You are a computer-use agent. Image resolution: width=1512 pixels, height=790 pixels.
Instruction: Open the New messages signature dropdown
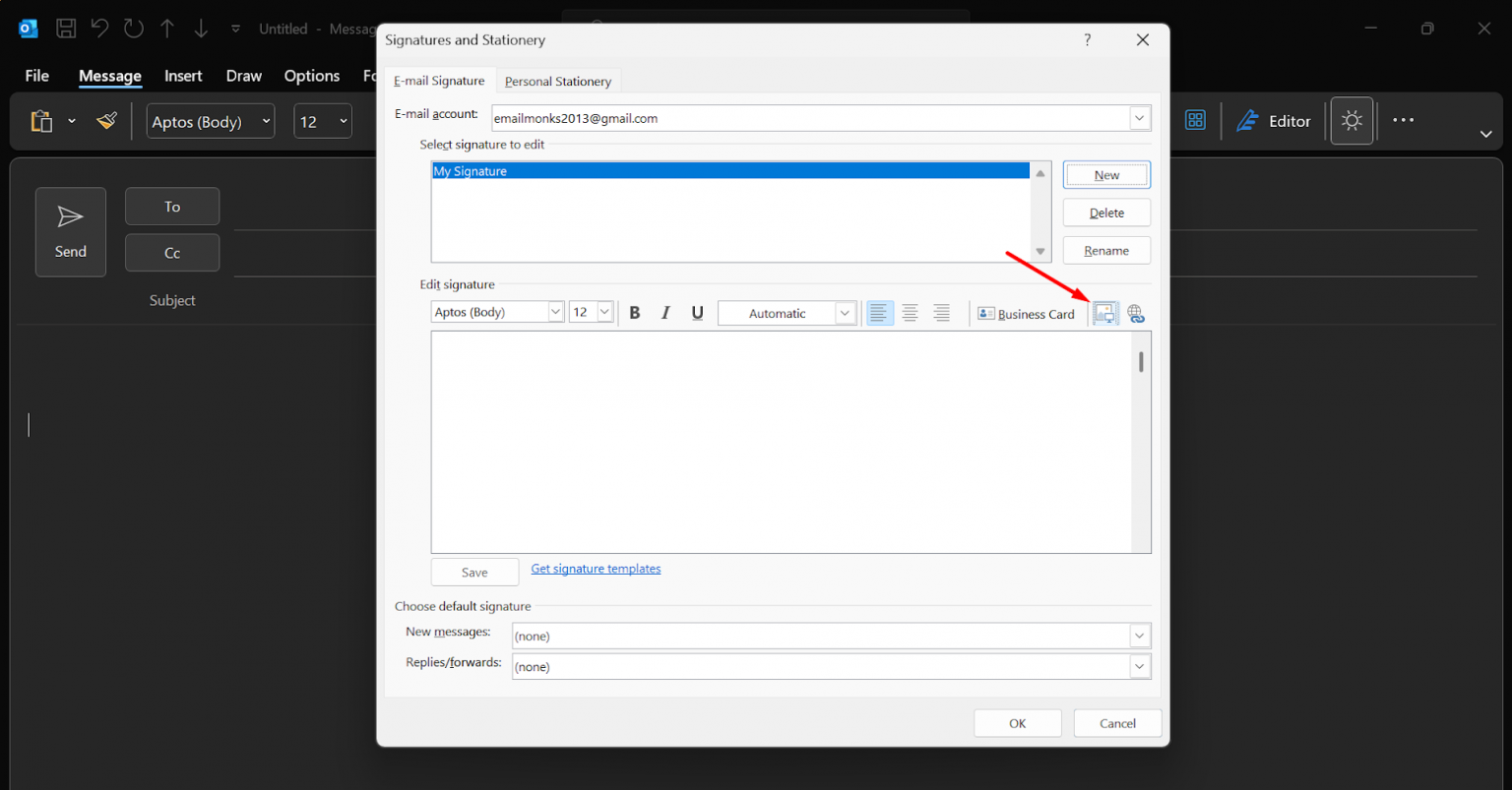pyautogui.click(x=1138, y=636)
